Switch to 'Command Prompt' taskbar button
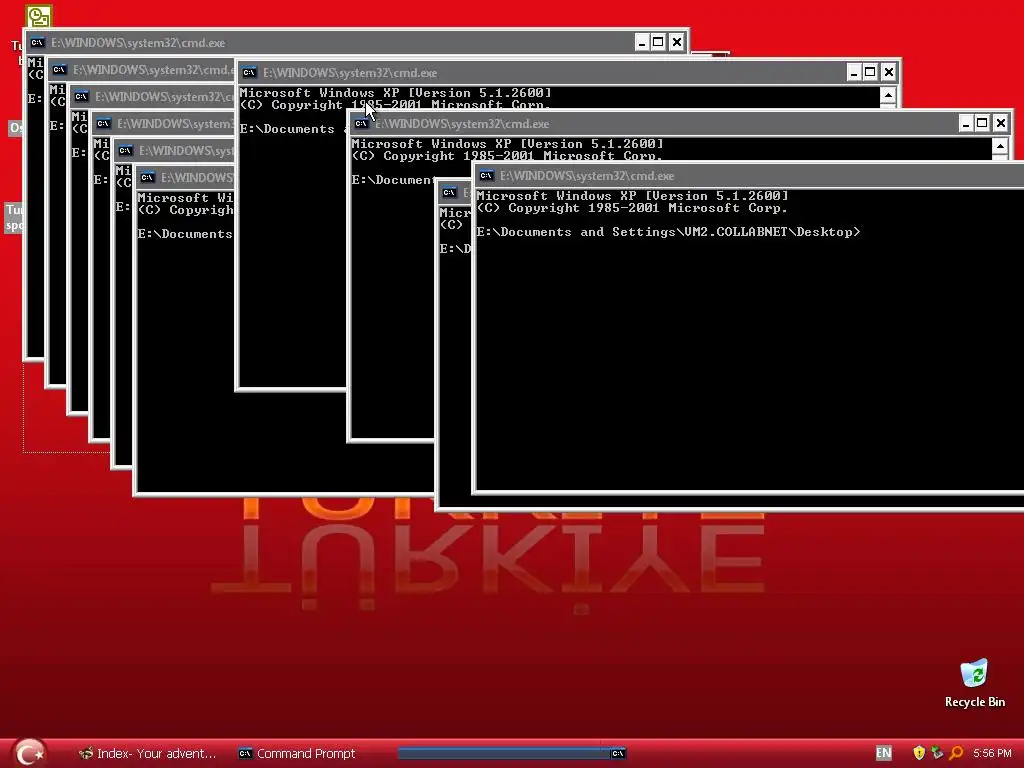Viewport: 1024px width, 768px height. click(x=297, y=753)
